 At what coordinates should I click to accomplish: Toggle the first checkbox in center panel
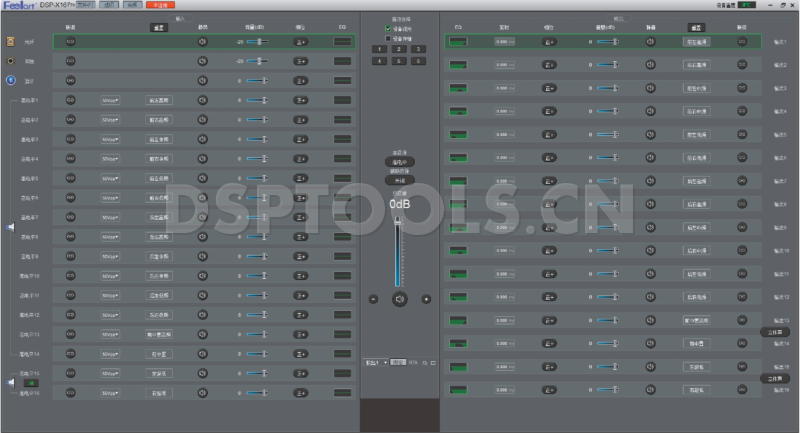[x=388, y=28]
